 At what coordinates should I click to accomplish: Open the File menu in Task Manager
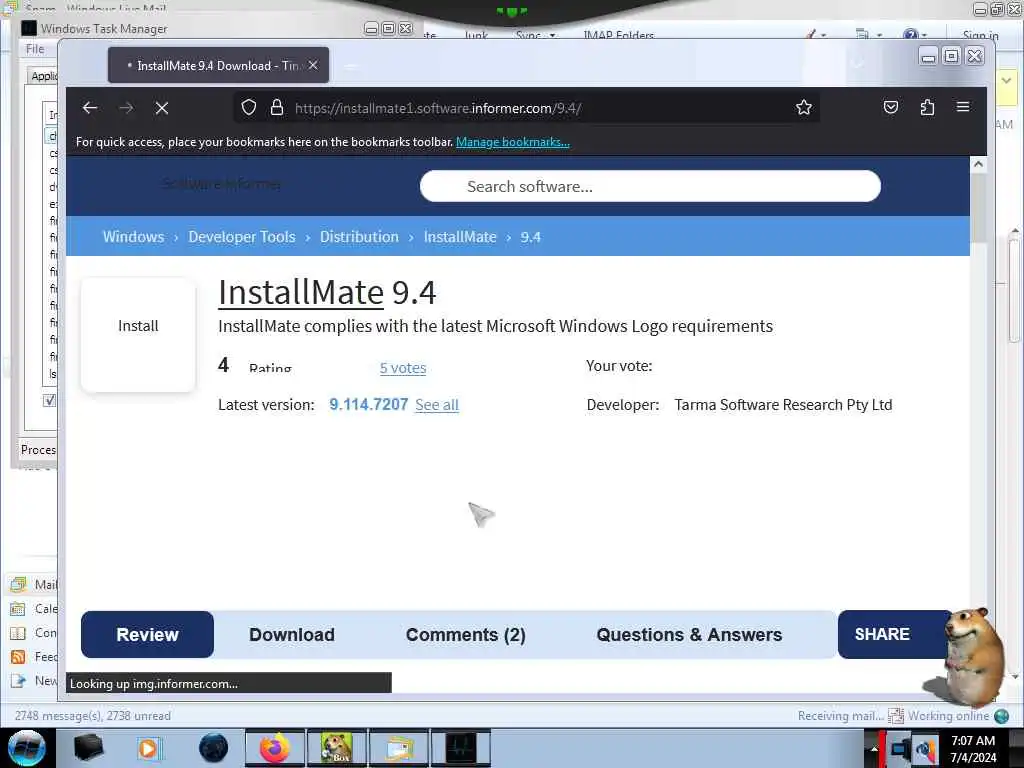pos(35,49)
